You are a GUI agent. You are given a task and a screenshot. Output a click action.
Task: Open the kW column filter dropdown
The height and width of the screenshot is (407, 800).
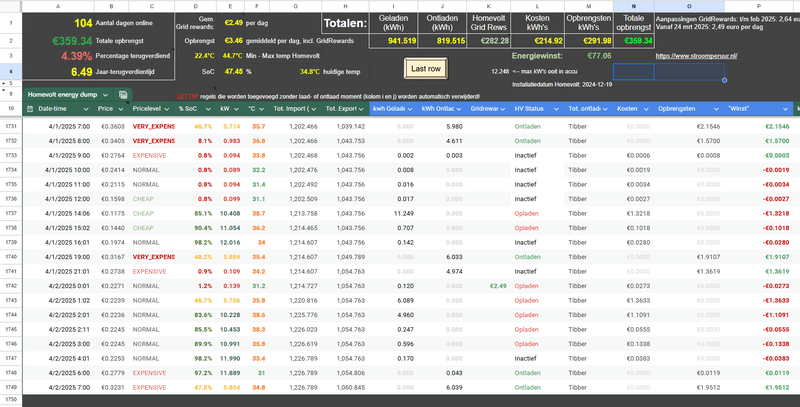click(237, 109)
